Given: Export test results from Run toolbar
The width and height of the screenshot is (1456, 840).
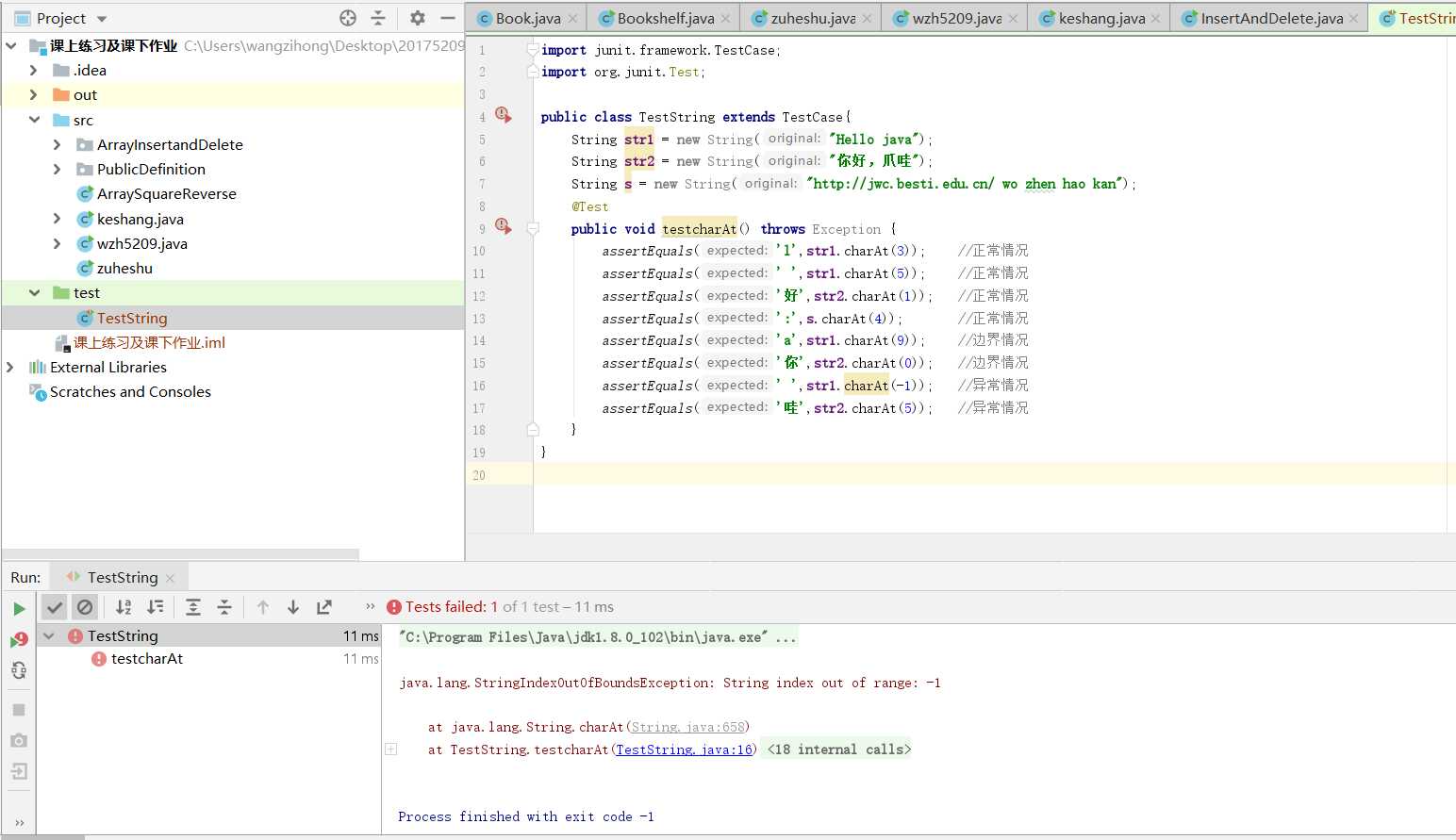Looking at the screenshot, I should [x=324, y=607].
